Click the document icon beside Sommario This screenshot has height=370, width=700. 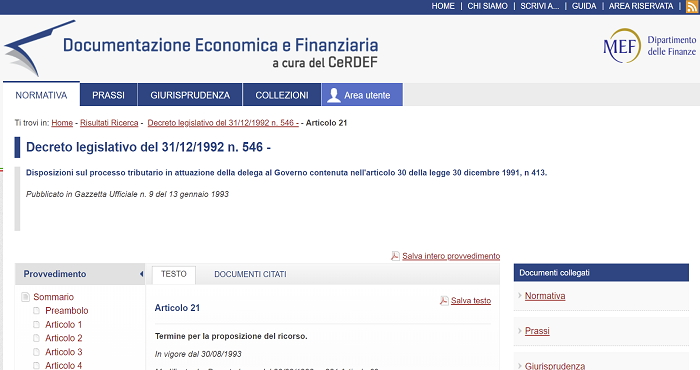pyautogui.click(x=26, y=297)
